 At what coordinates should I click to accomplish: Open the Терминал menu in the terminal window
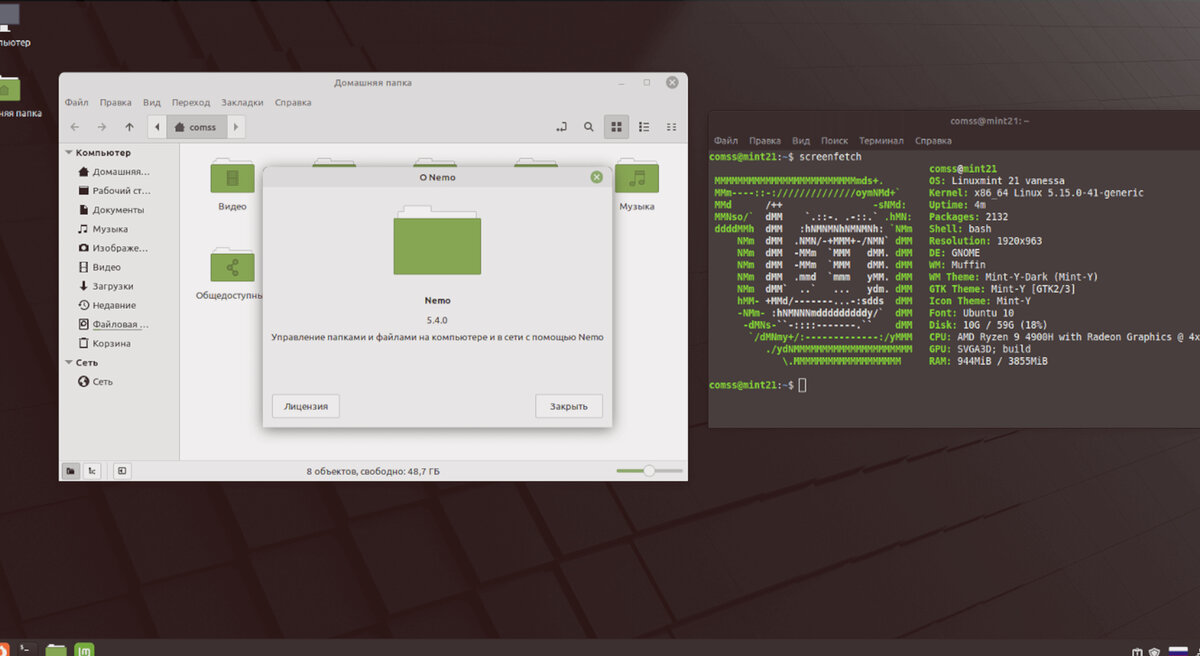pos(881,141)
